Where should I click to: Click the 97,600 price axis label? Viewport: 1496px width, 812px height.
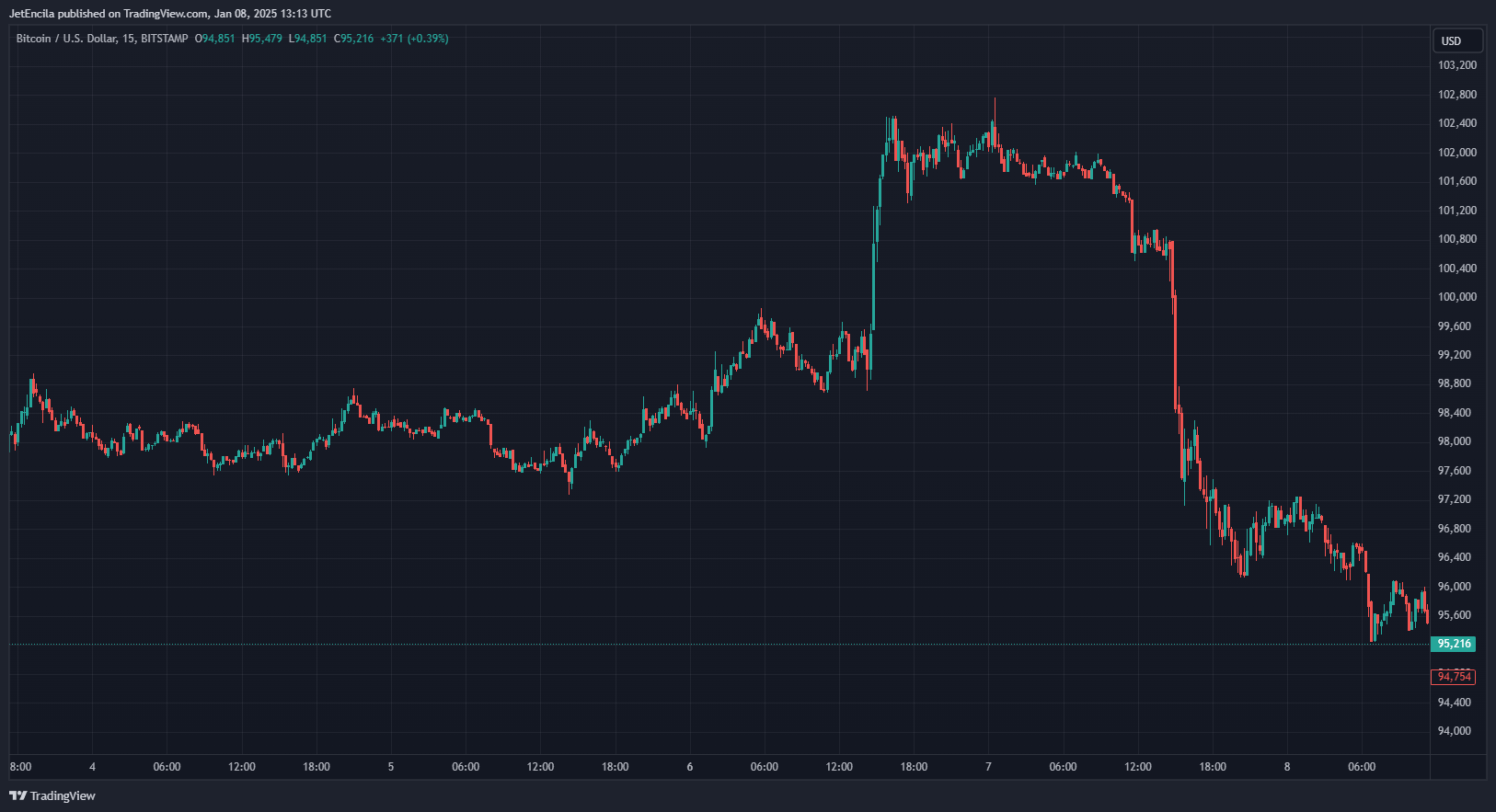[x=1455, y=471]
